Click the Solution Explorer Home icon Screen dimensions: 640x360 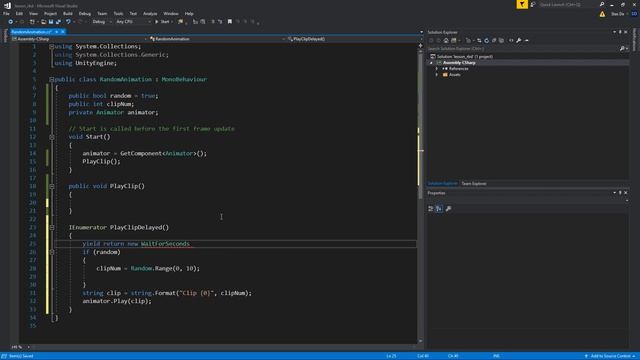click(446, 40)
